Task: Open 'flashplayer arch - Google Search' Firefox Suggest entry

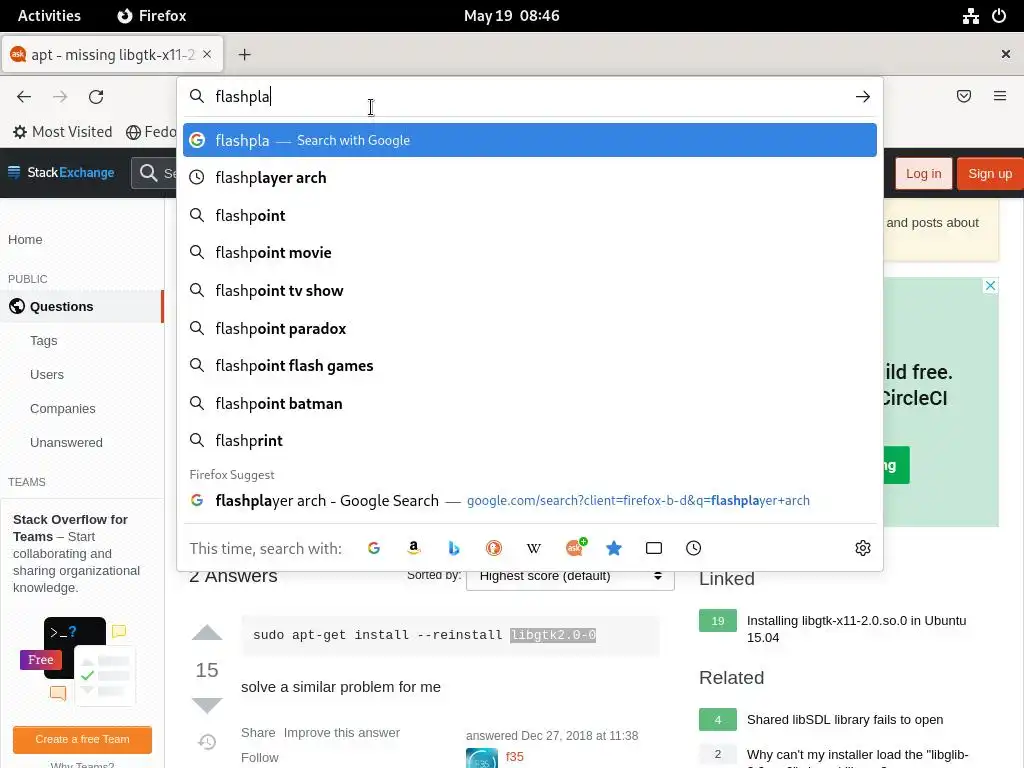Action: coord(530,501)
